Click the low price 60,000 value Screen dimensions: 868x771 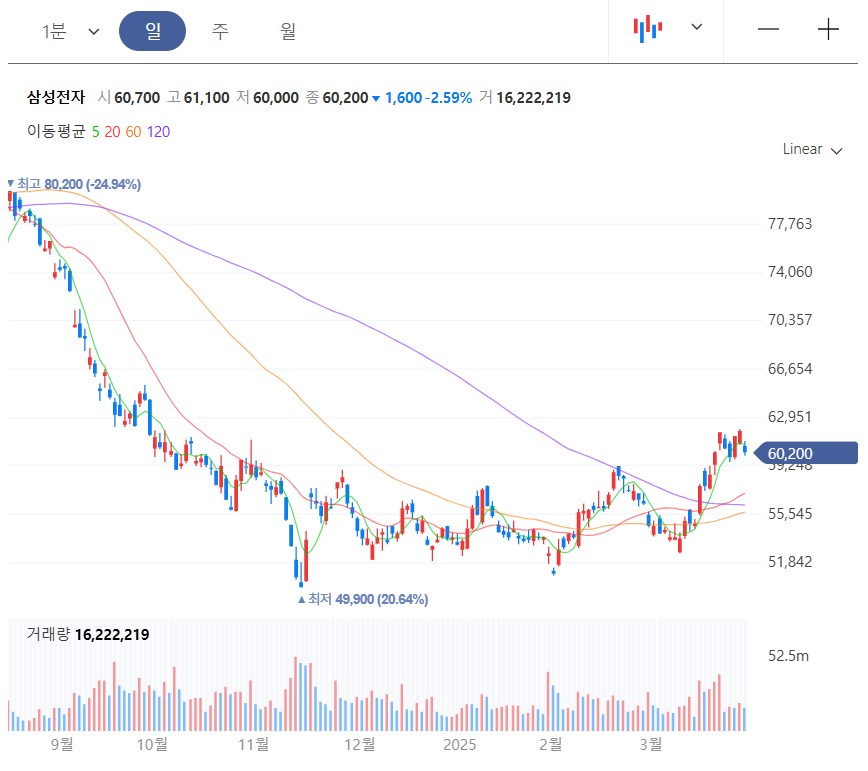tap(276, 98)
